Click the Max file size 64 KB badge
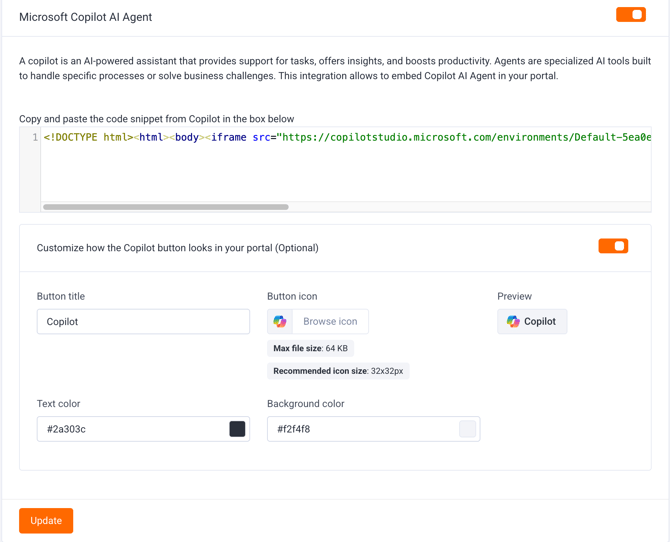This screenshot has height=542, width=670. [311, 349]
